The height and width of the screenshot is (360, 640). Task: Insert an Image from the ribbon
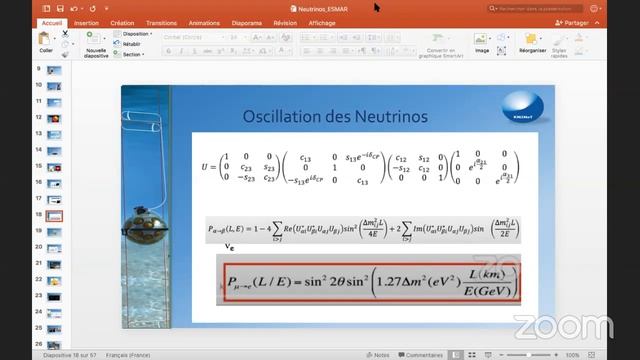pyautogui.click(x=482, y=43)
